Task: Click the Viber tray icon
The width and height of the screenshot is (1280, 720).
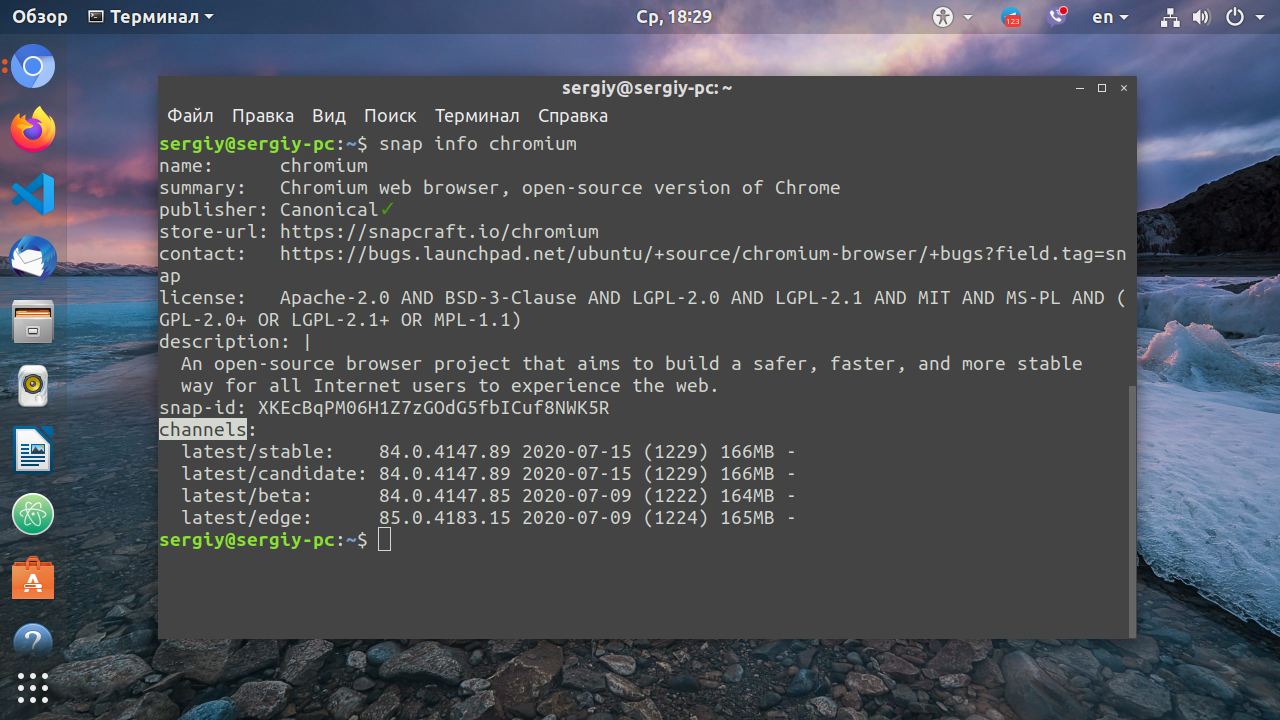Action: 1057,17
